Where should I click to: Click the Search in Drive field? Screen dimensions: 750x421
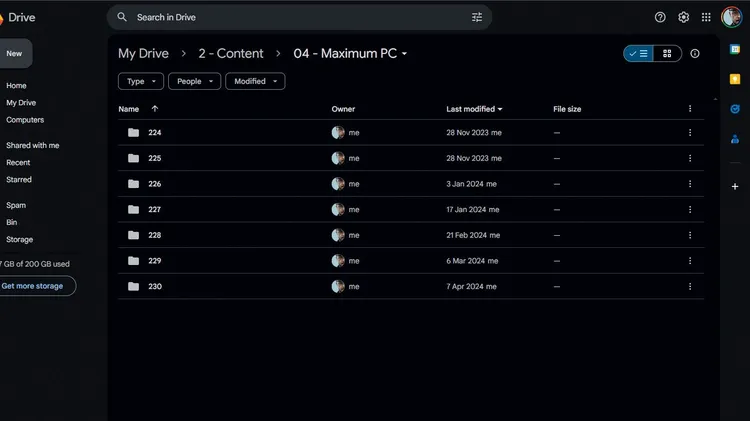tap(299, 17)
